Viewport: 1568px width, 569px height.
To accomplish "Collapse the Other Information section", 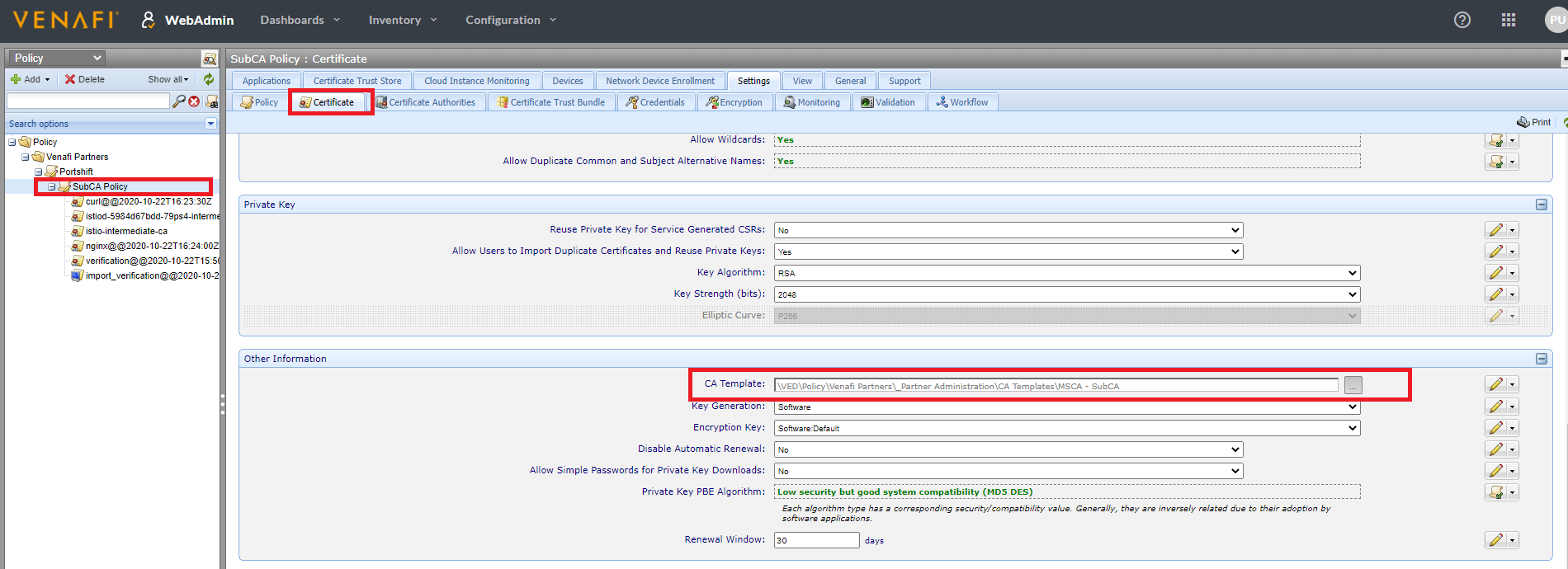I will click(x=1541, y=359).
